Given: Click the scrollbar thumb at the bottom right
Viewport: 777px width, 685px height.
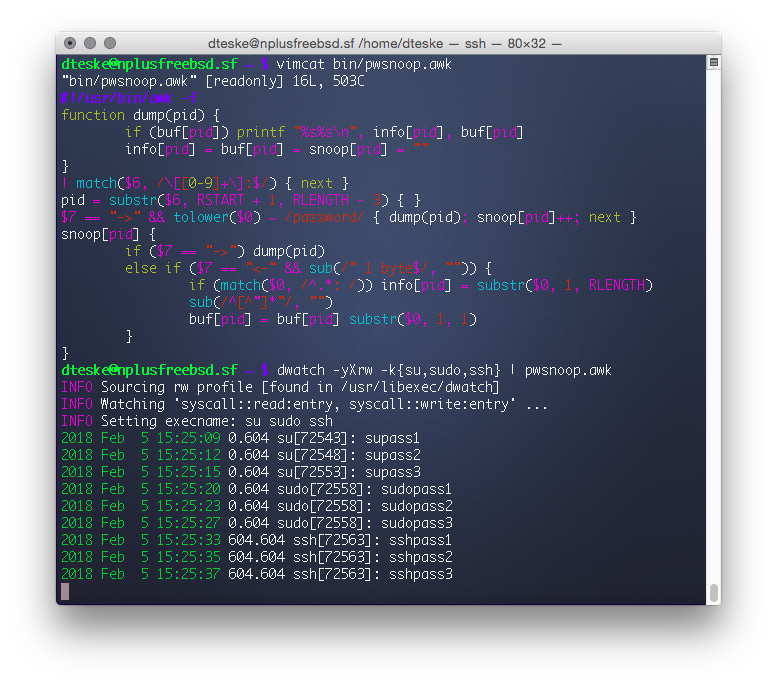Looking at the screenshot, I should (714, 593).
